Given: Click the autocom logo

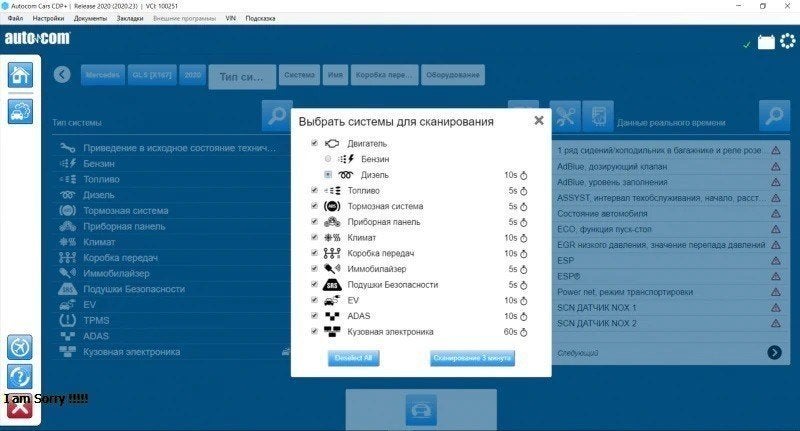Looking at the screenshot, I should [37, 38].
